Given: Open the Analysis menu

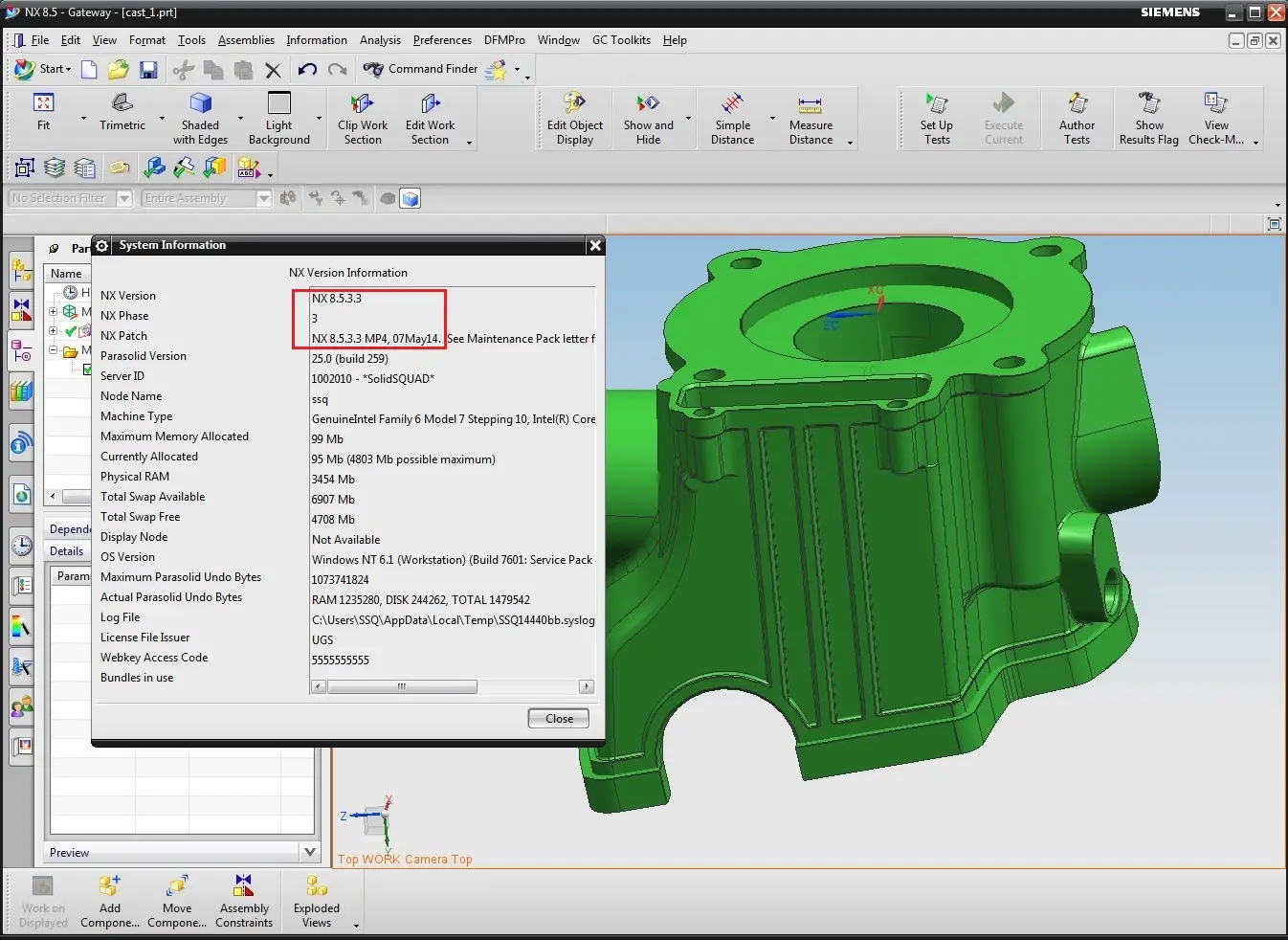Looking at the screenshot, I should coord(380,40).
